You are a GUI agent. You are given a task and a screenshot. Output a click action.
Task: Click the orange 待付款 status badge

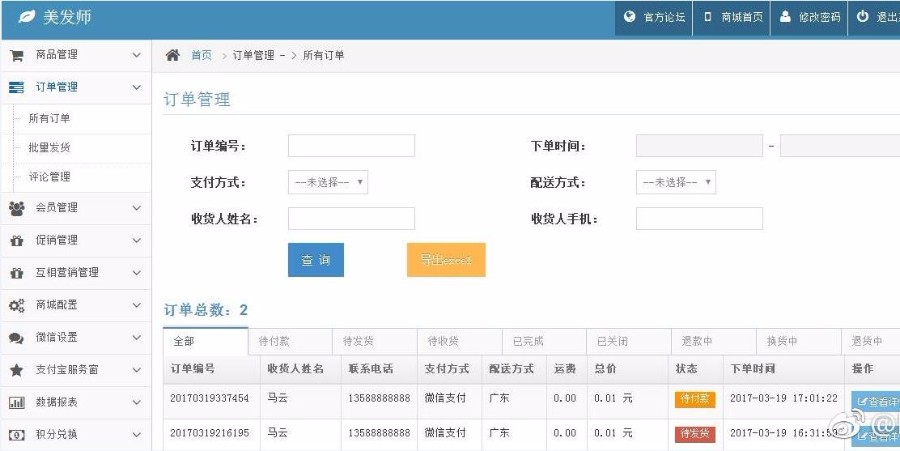(x=695, y=399)
